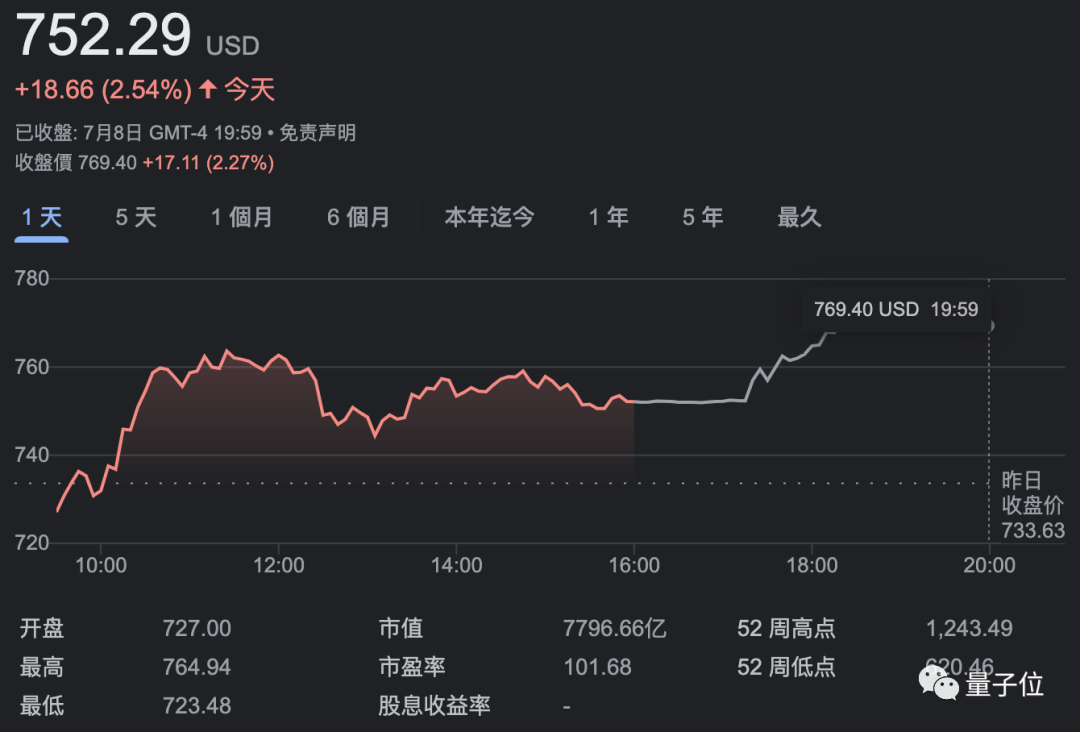The width and height of the screenshot is (1080, 732).
Task: Click the 昨日收盘价 733.63 label
Action: pyautogui.click(x=1033, y=505)
